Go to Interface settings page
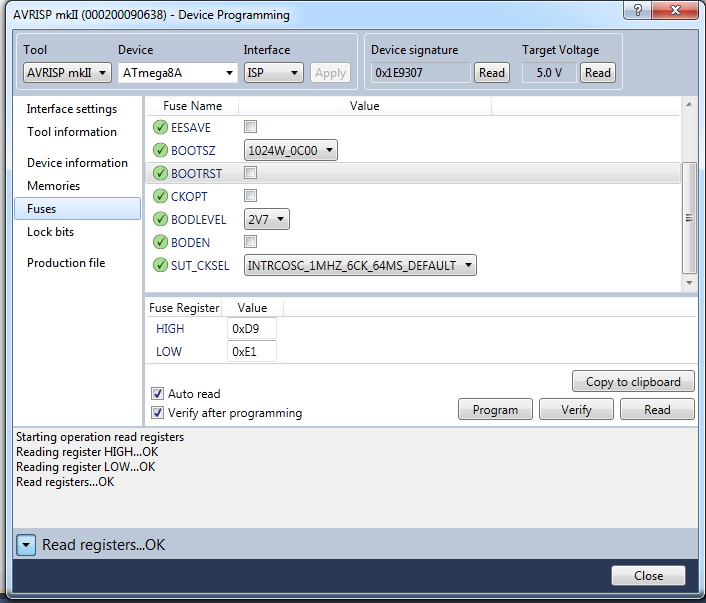This screenshot has width=706, height=603. tap(72, 109)
